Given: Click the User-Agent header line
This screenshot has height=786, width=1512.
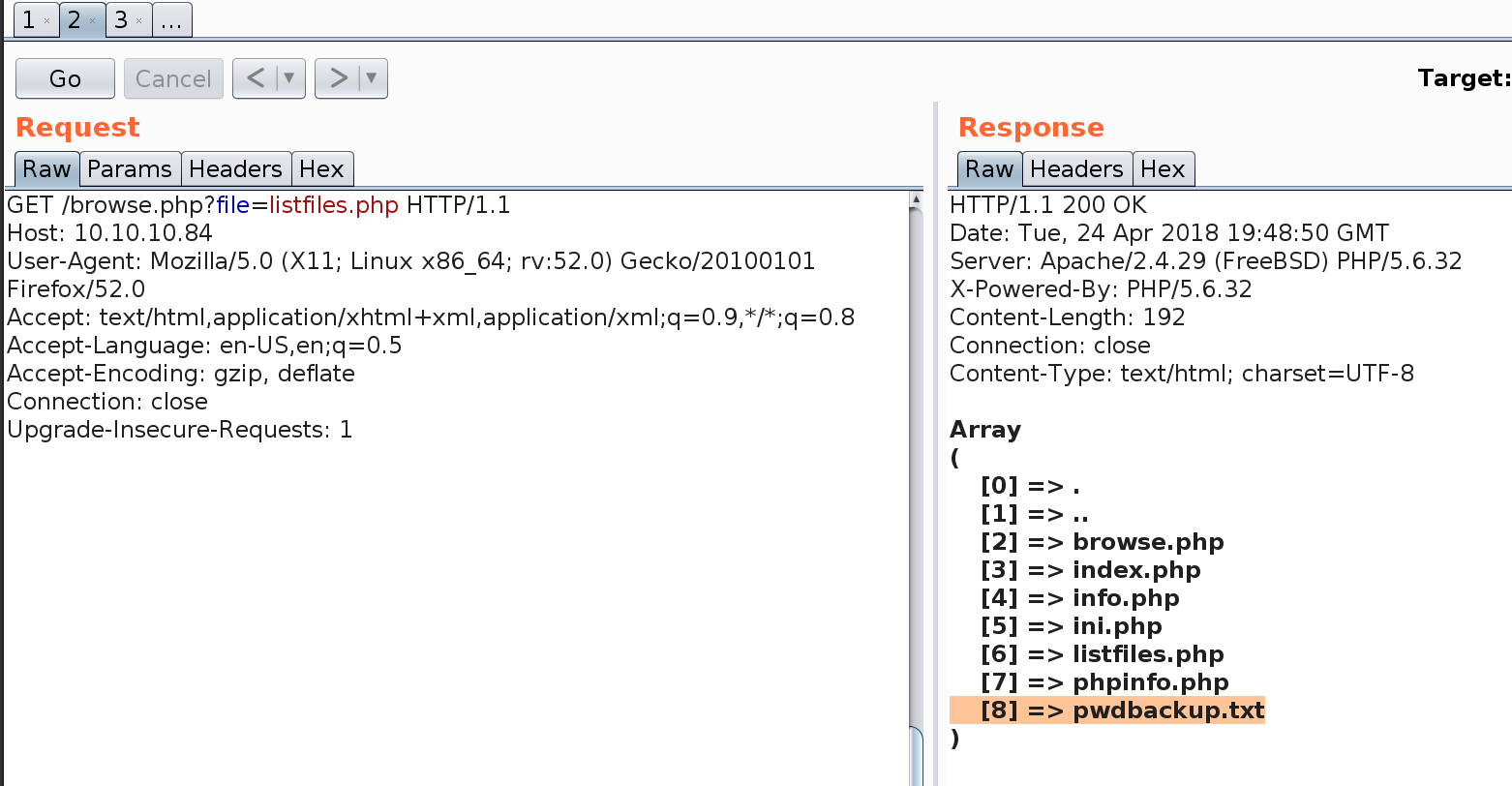Looking at the screenshot, I should point(411,275).
